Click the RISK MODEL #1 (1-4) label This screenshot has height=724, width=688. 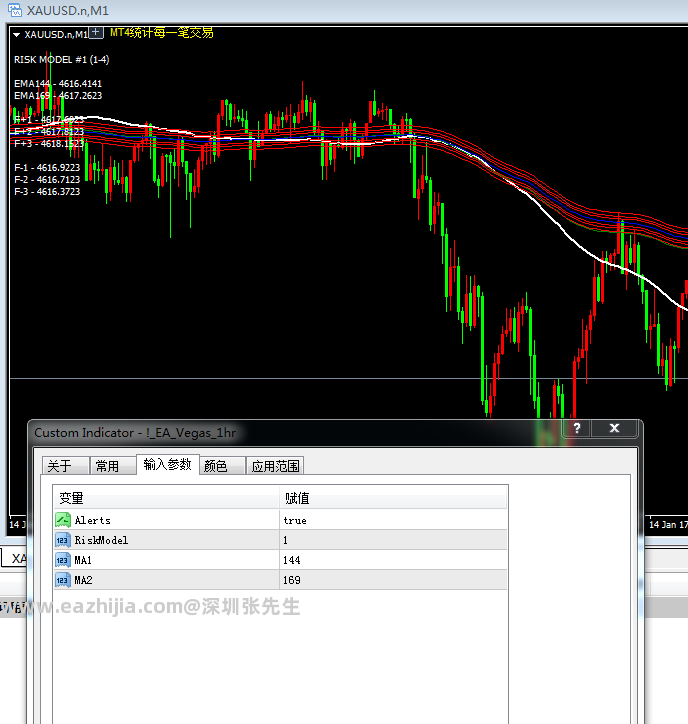(x=61, y=60)
